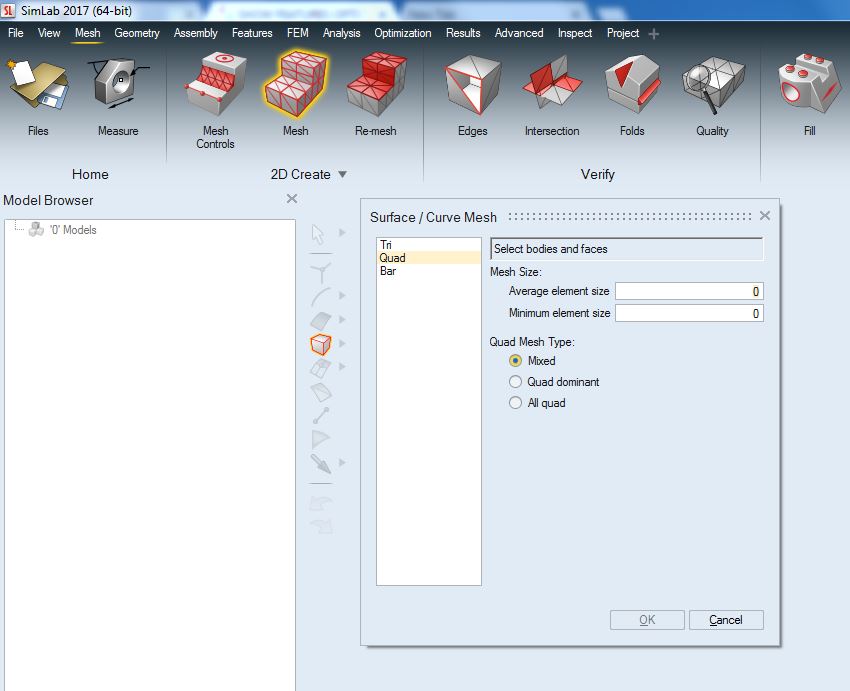
Task: Expand options beside the diagonal arrow tool
Action: point(342,462)
